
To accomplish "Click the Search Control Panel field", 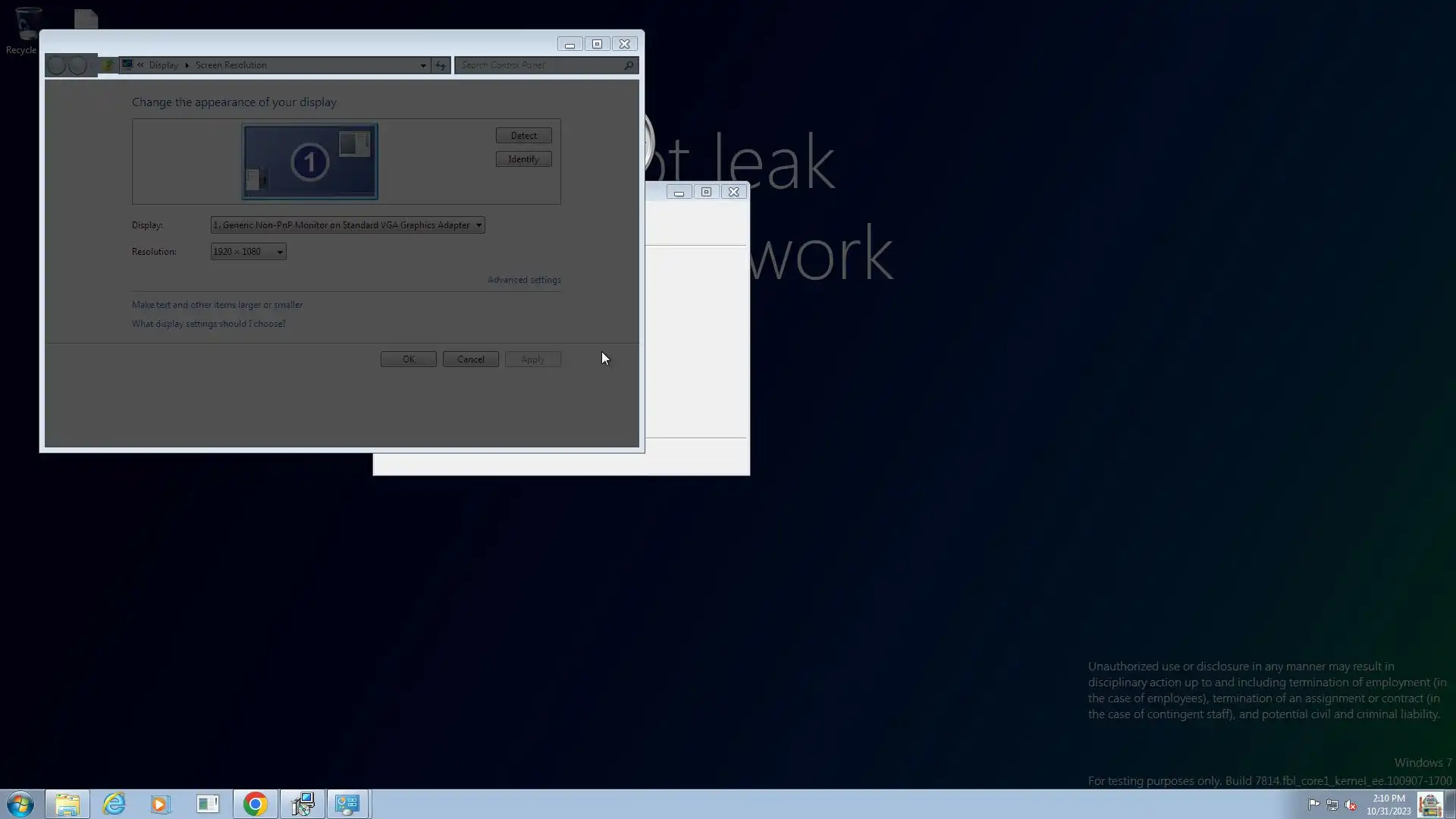I will (x=540, y=65).
